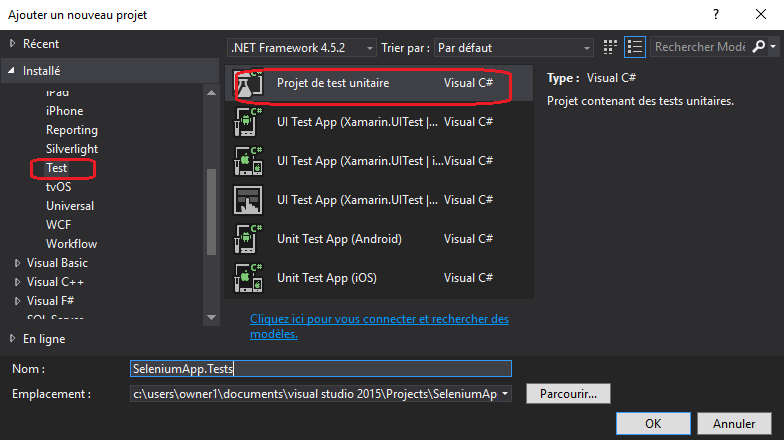The height and width of the screenshot is (440, 784).
Task: Select the Projet de test unitaire flask icon
Action: tap(248, 84)
